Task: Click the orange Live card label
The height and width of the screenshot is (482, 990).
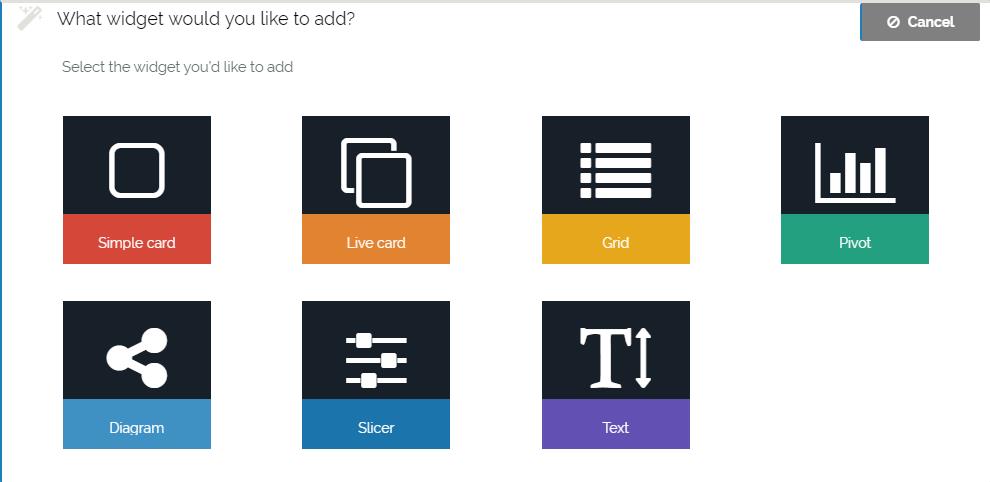Action: [x=376, y=242]
